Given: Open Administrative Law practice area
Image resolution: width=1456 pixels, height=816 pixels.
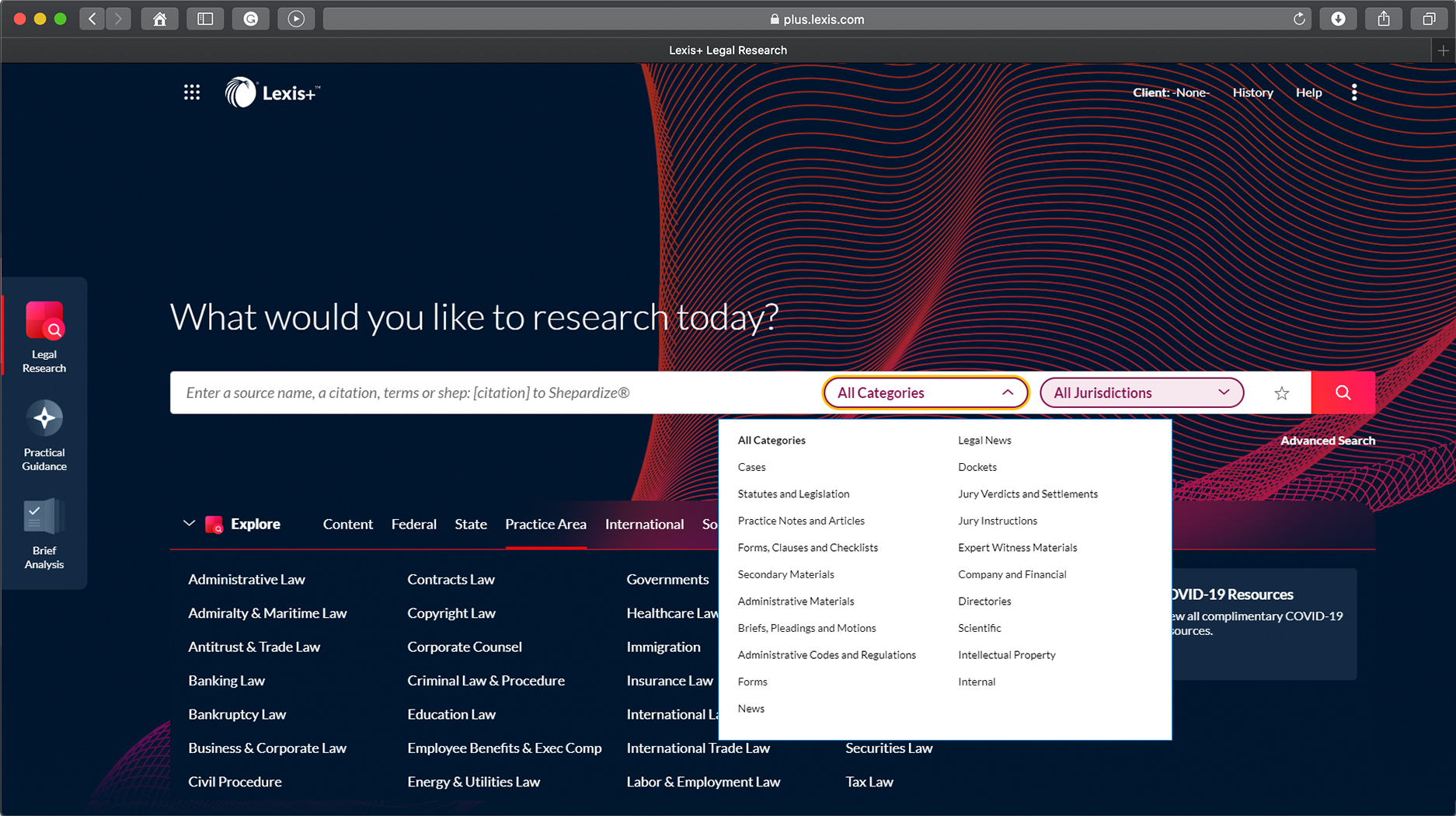Looking at the screenshot, I should click(x=246, y=580).
